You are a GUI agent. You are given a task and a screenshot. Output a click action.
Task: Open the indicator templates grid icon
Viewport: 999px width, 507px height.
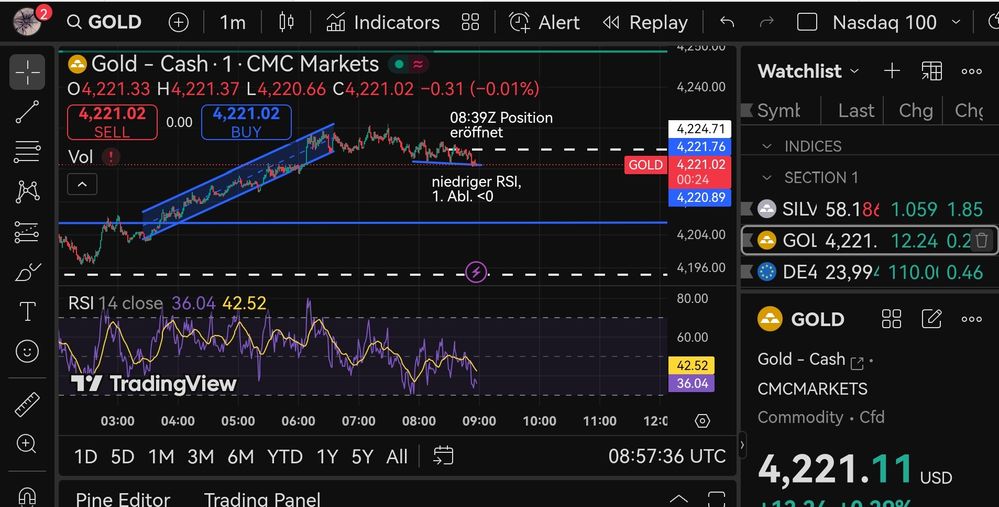pos(470,22)
